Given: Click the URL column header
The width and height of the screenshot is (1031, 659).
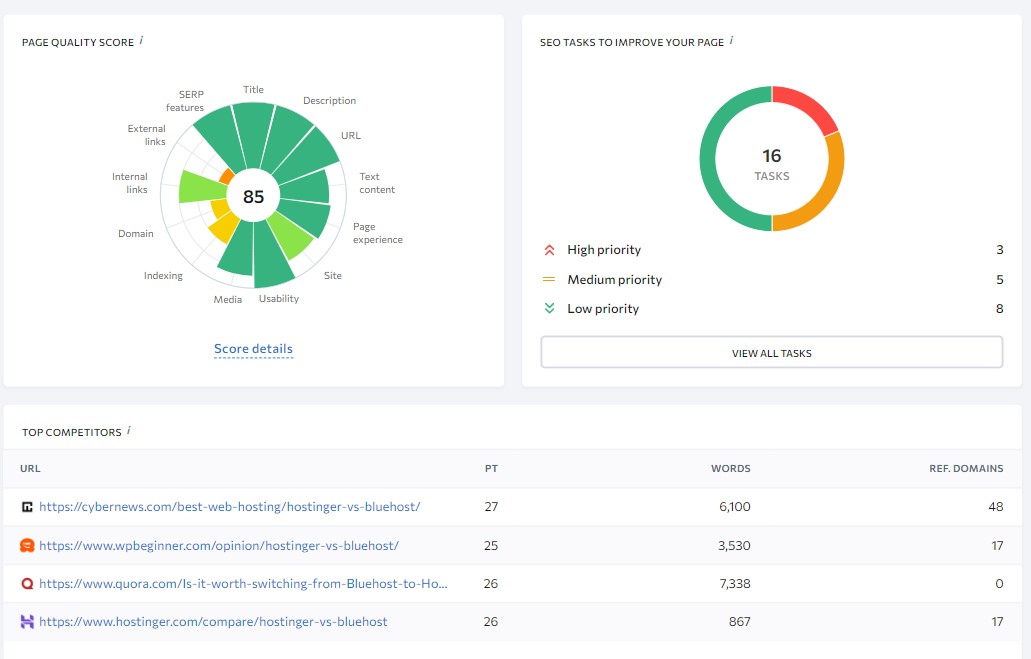Looking at the screenshot, I should (x=30, y=469).
